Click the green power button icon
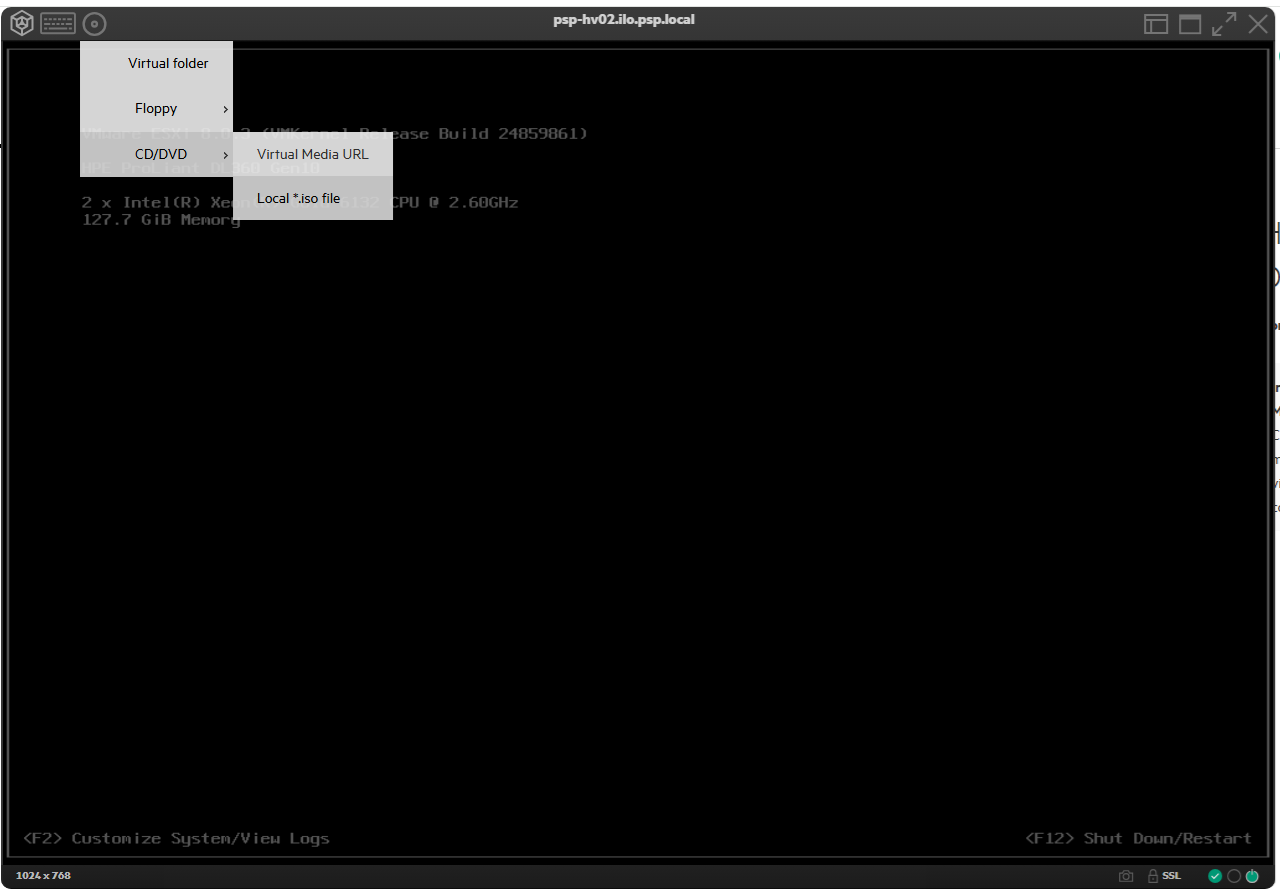 (x=1252, y=876)
